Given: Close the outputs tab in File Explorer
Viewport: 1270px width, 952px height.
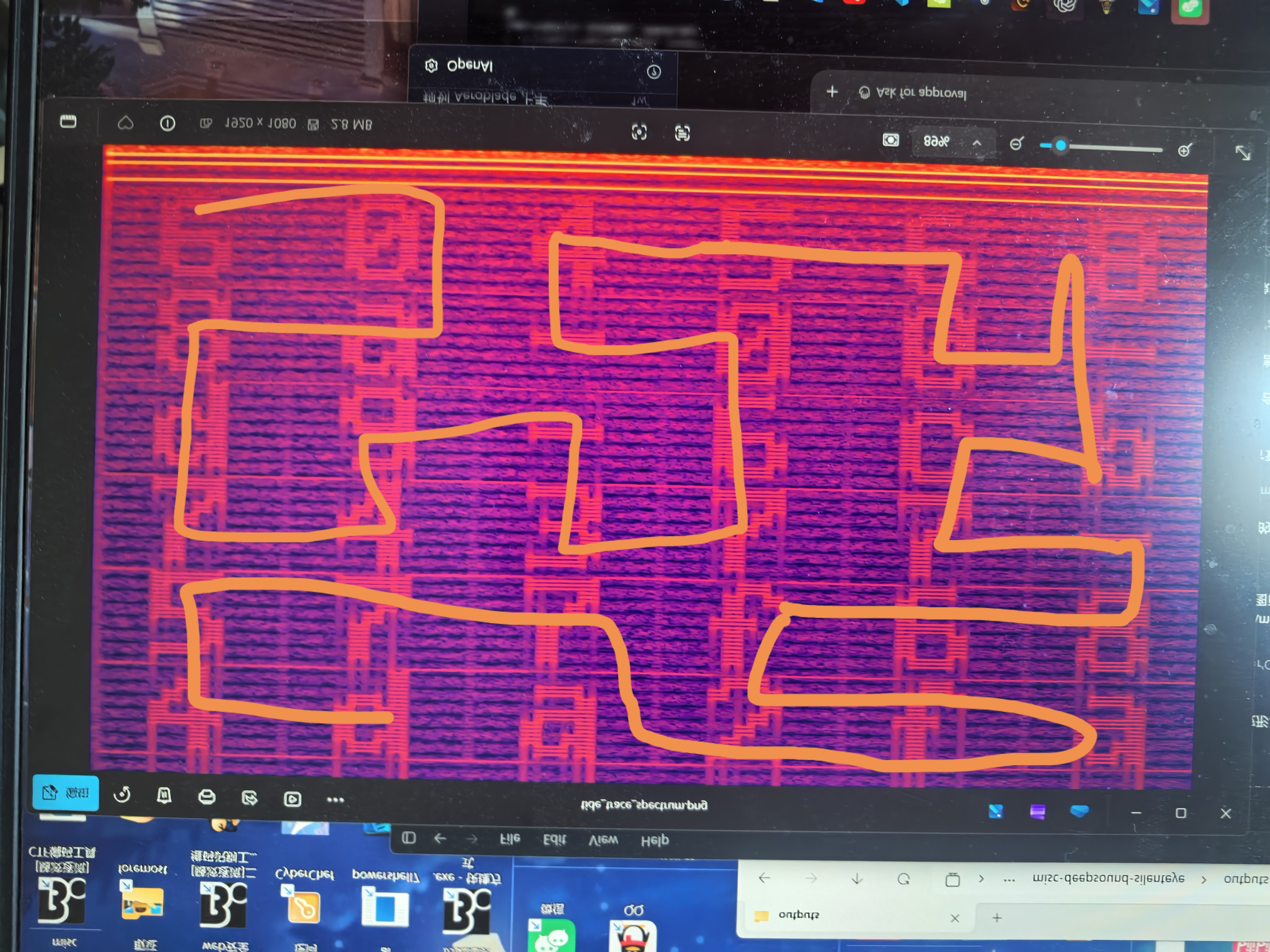Looking at the screenshot, I should [x=955, y=918].
